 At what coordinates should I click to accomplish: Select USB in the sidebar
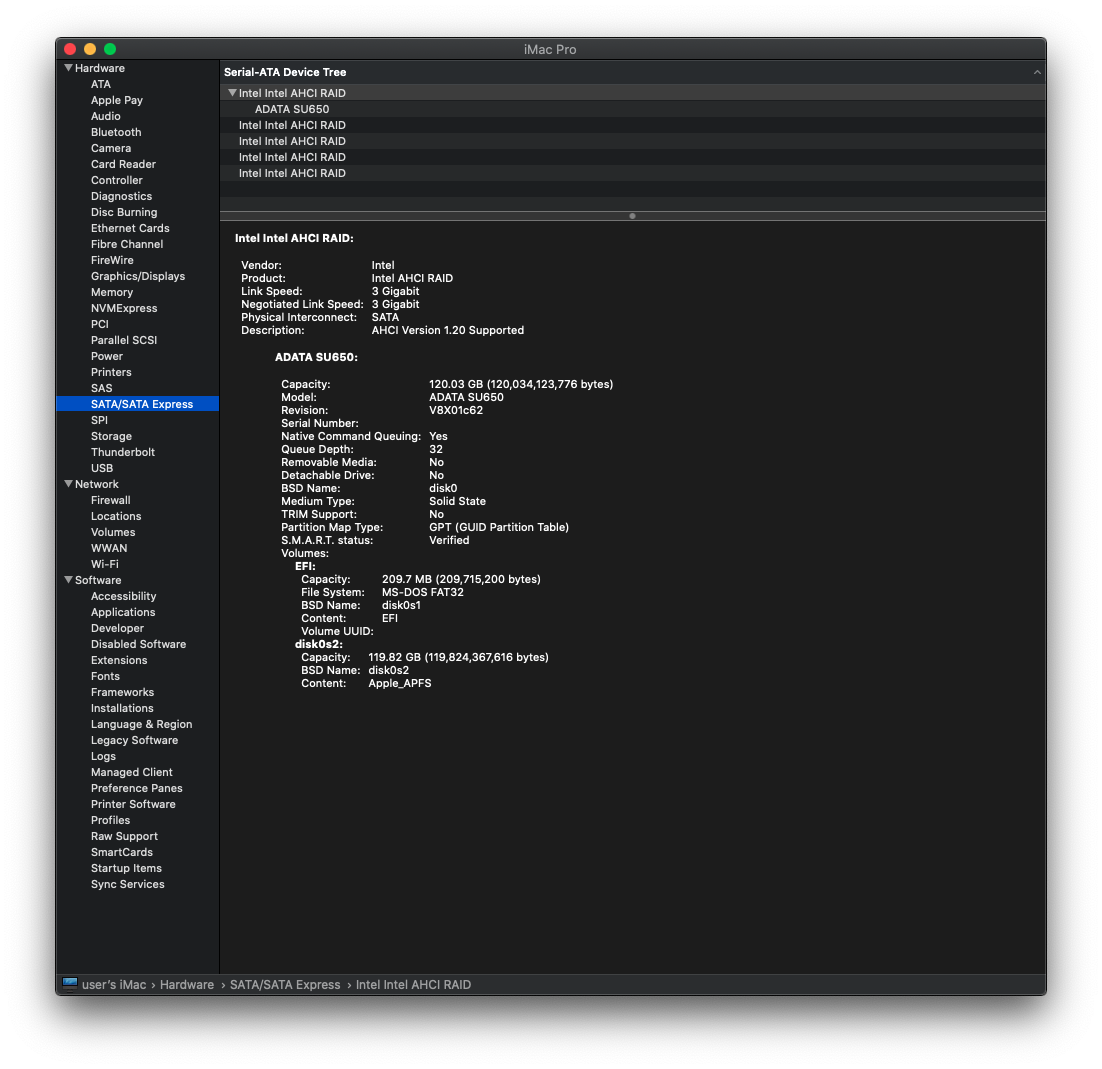point(102,469)
